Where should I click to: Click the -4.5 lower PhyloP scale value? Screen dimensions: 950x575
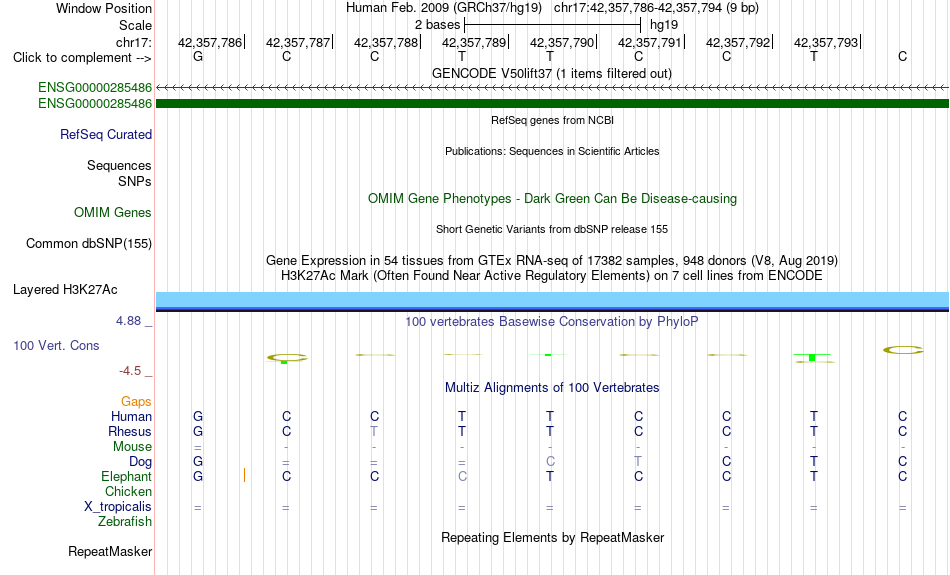click(130, 371)
